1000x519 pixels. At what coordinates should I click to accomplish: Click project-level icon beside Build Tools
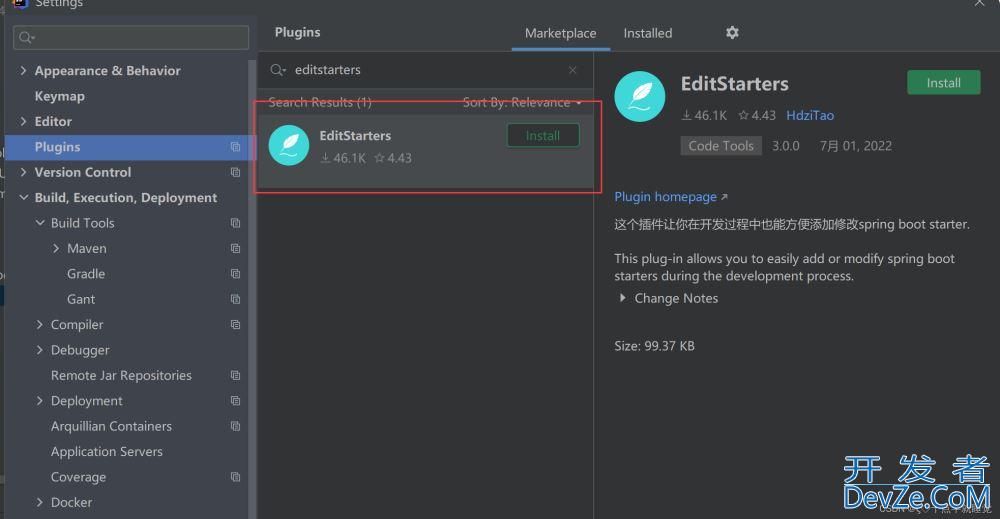[235, 223]
